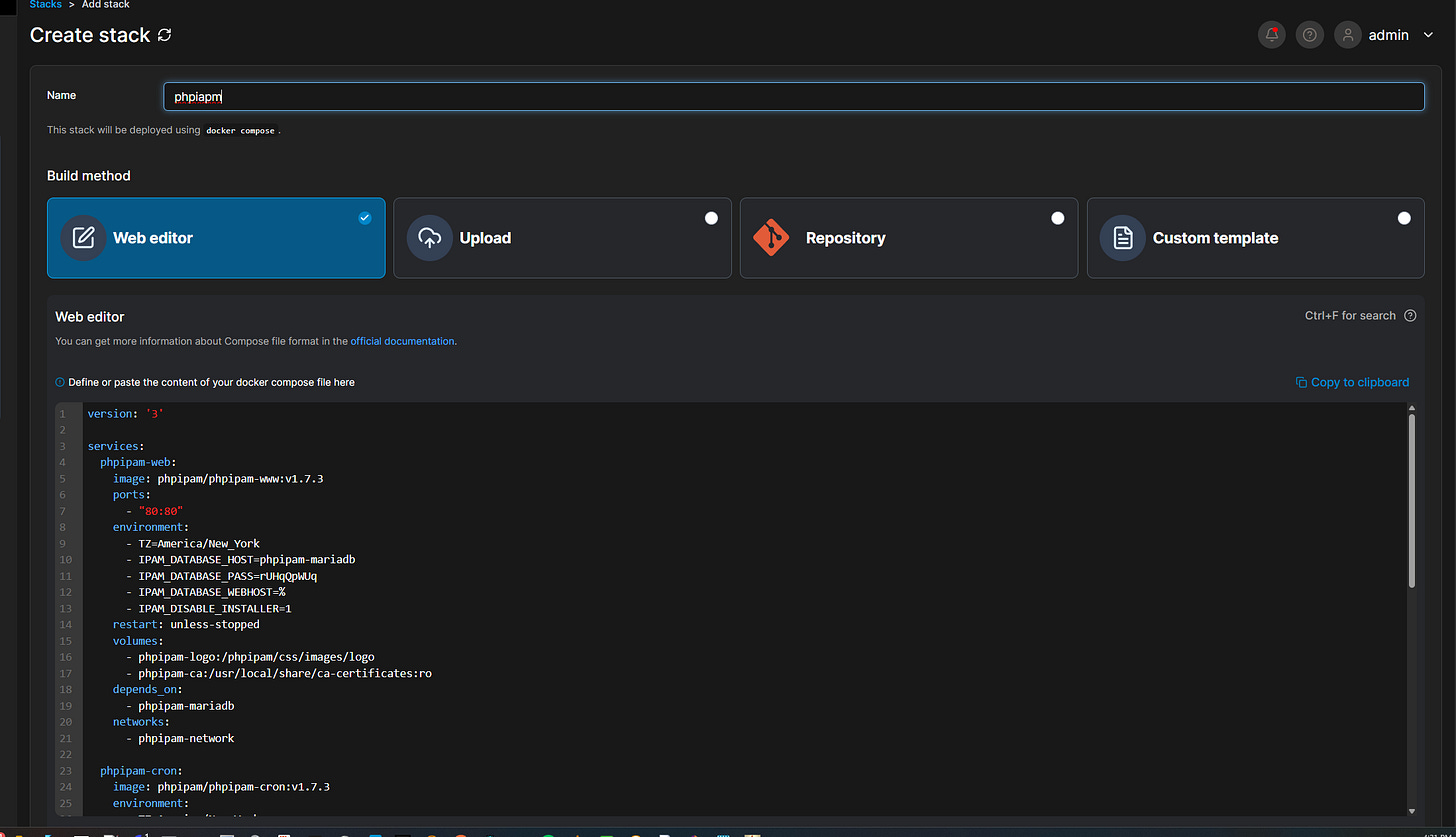The width and height of the screenshot is (1456, 837).
Task: Choose the Custom template build method tile
Action: [1255, 238]
